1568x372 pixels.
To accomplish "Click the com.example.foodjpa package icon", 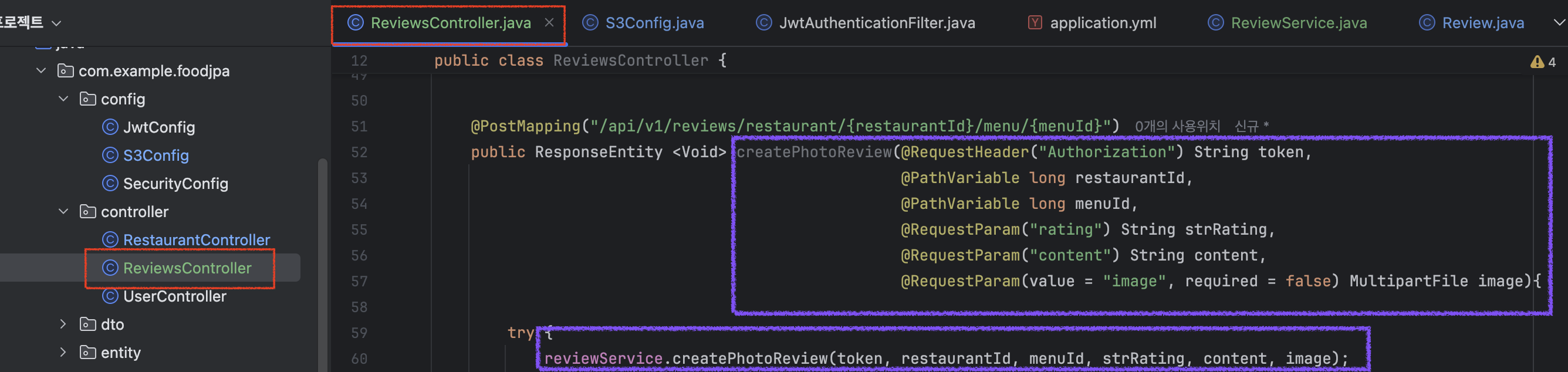I will 65,70.
